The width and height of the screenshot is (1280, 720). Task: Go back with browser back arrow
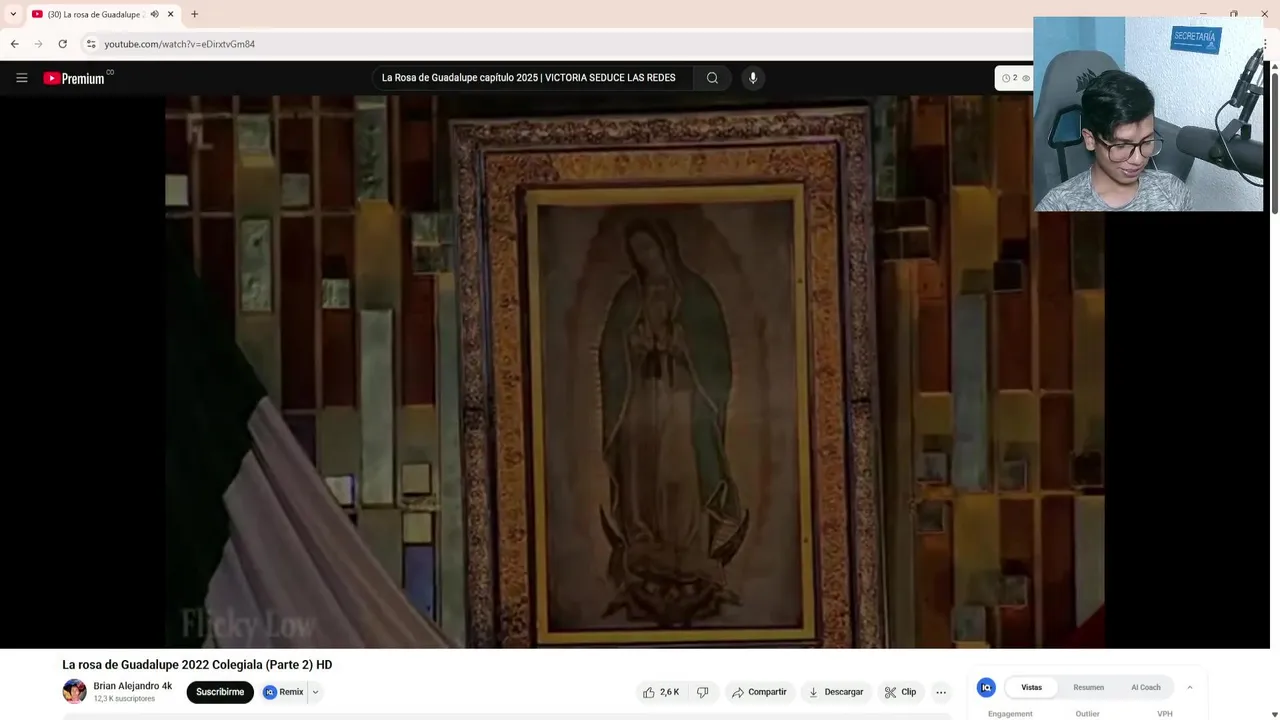[x=14, y=44]
